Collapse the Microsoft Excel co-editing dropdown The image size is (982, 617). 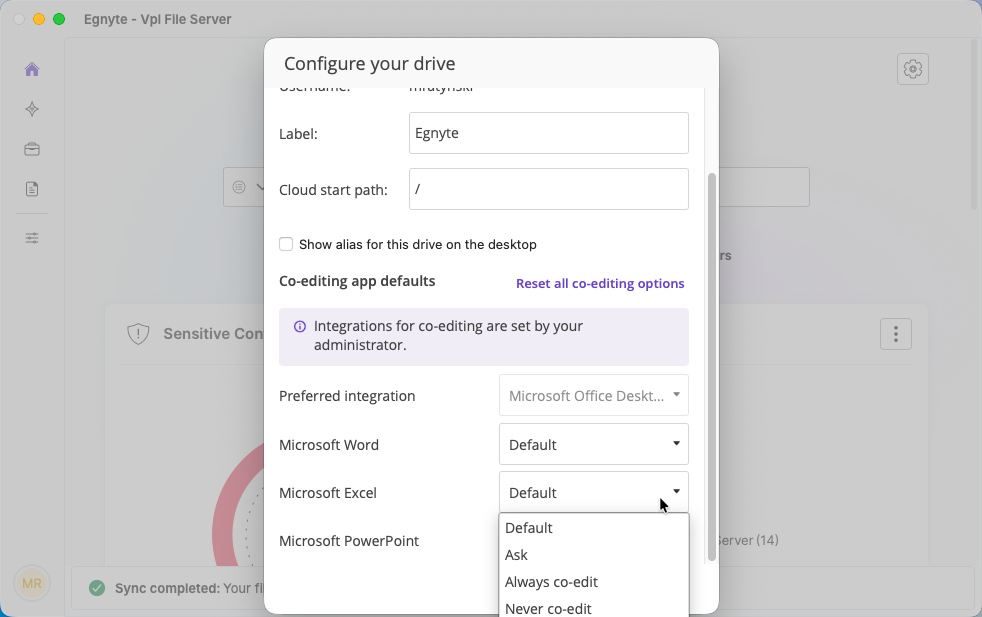[594, 492]
